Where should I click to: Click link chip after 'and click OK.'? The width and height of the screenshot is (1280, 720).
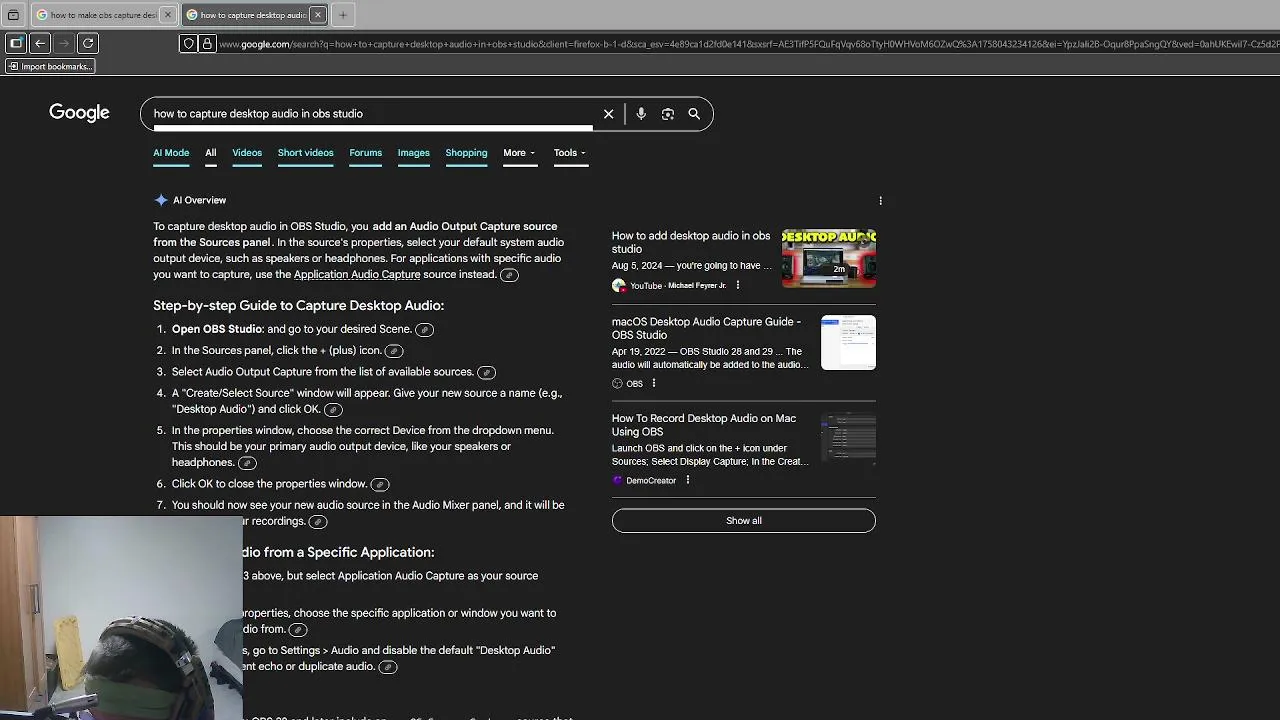pyautogui.click(x=333, y=410)
